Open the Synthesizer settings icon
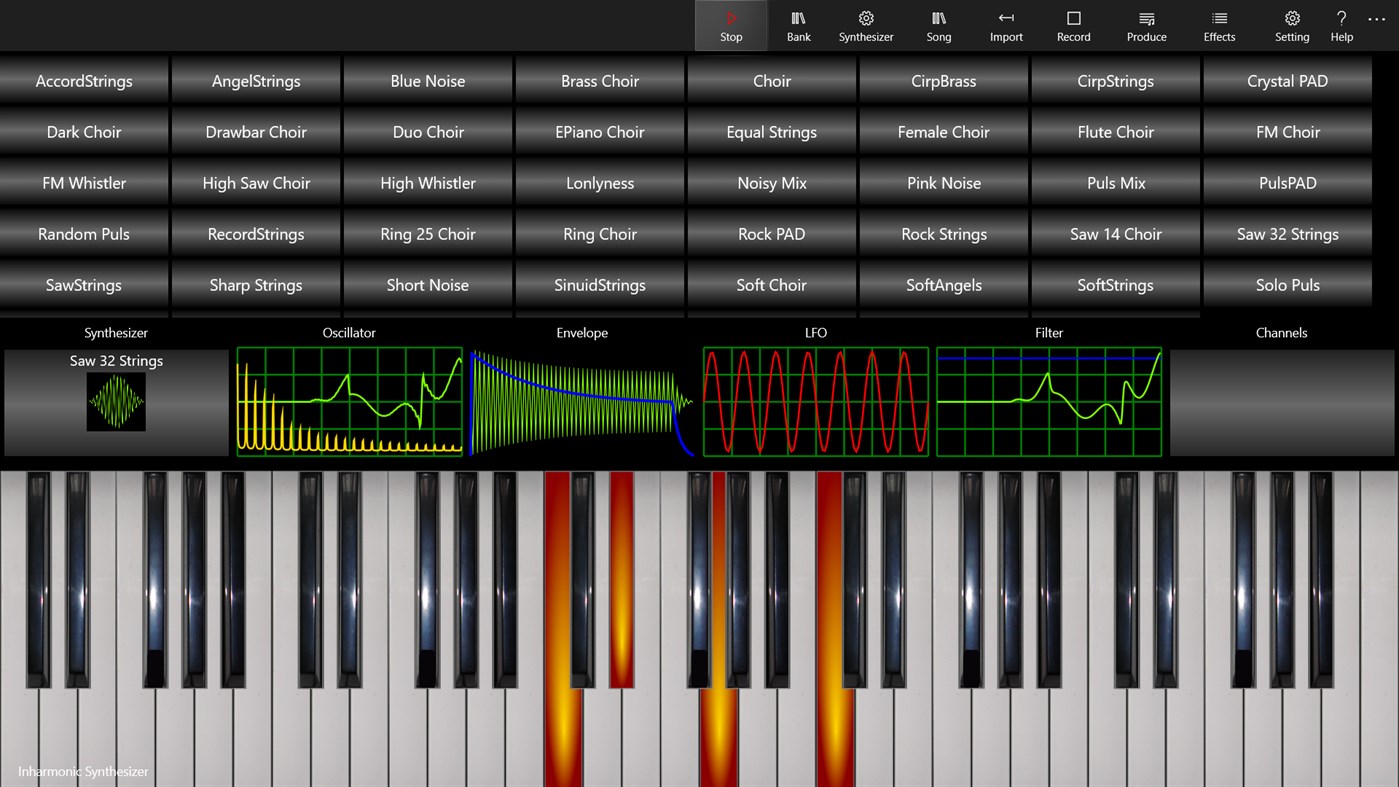Screen dimensions: 1399x787 [x=866, y=25]
